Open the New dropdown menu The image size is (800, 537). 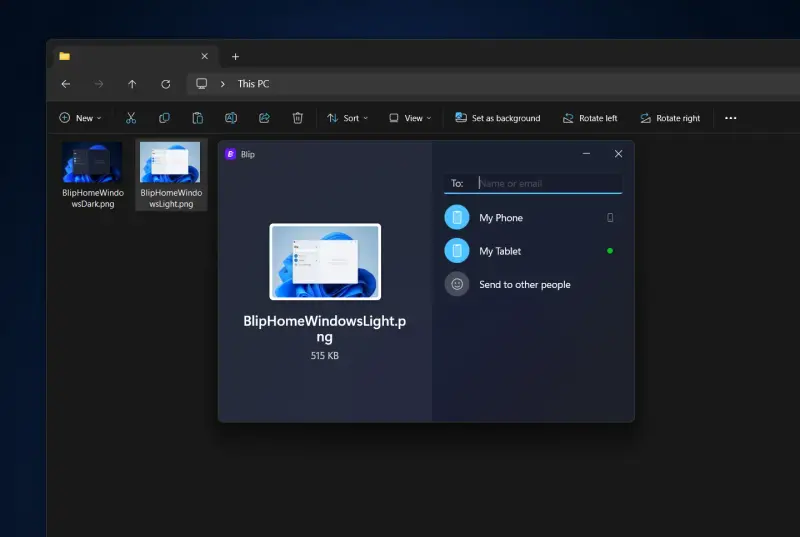tap(82, 118)
